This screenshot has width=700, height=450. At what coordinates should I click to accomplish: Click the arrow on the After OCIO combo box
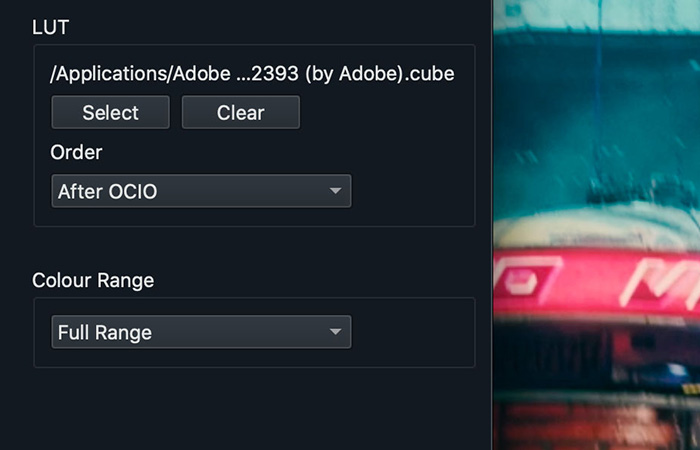334,191
